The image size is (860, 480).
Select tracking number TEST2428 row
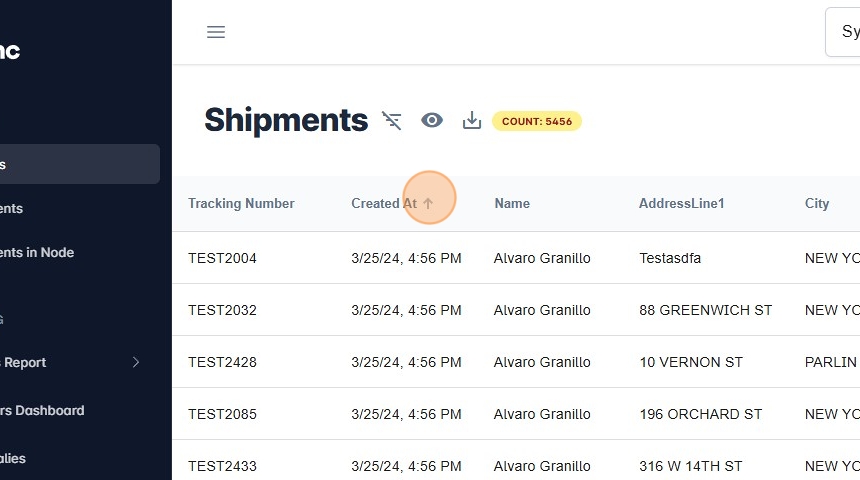222,362
